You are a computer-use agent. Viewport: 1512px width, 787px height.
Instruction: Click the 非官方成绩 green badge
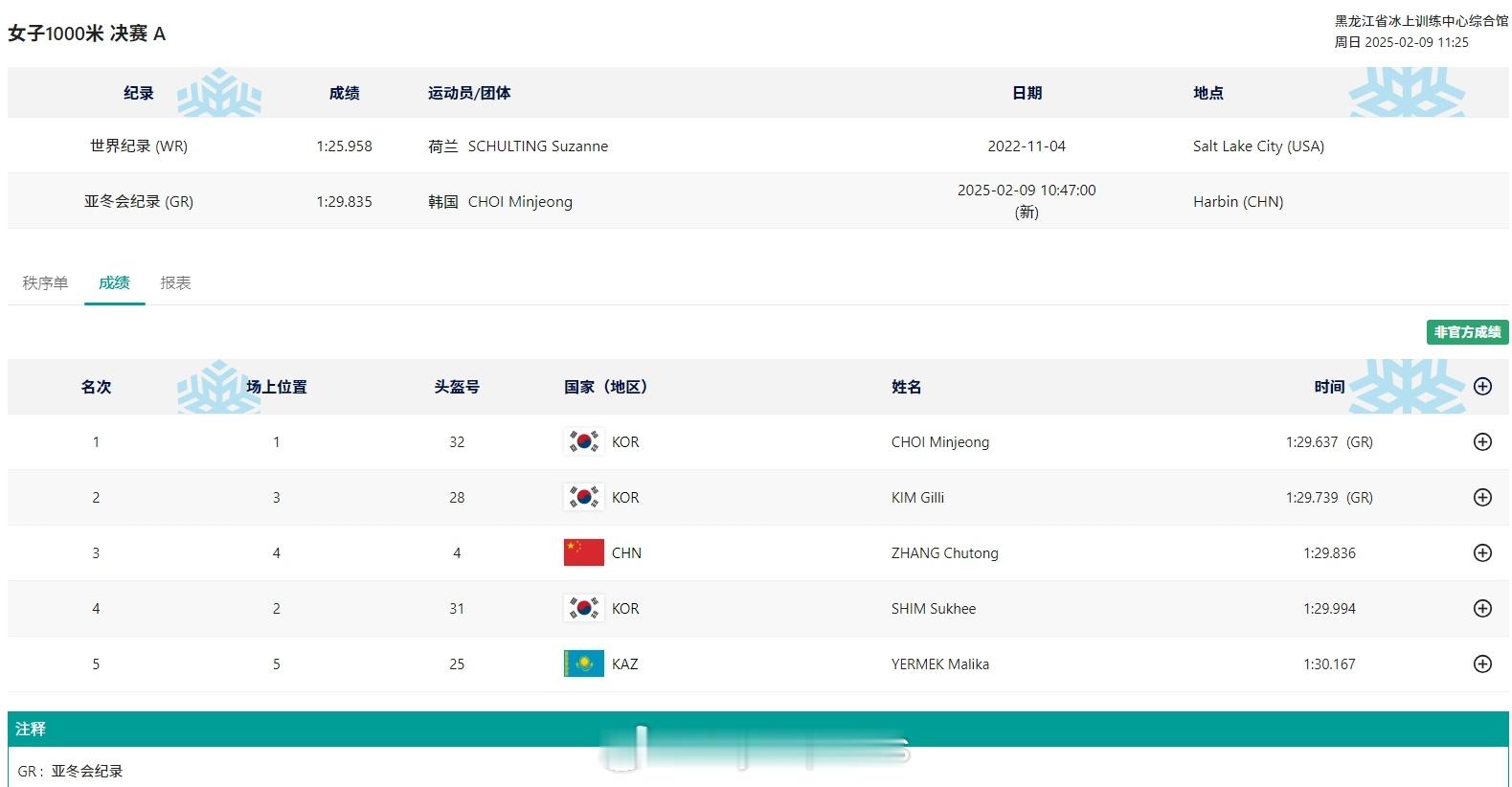(1467, 332)
